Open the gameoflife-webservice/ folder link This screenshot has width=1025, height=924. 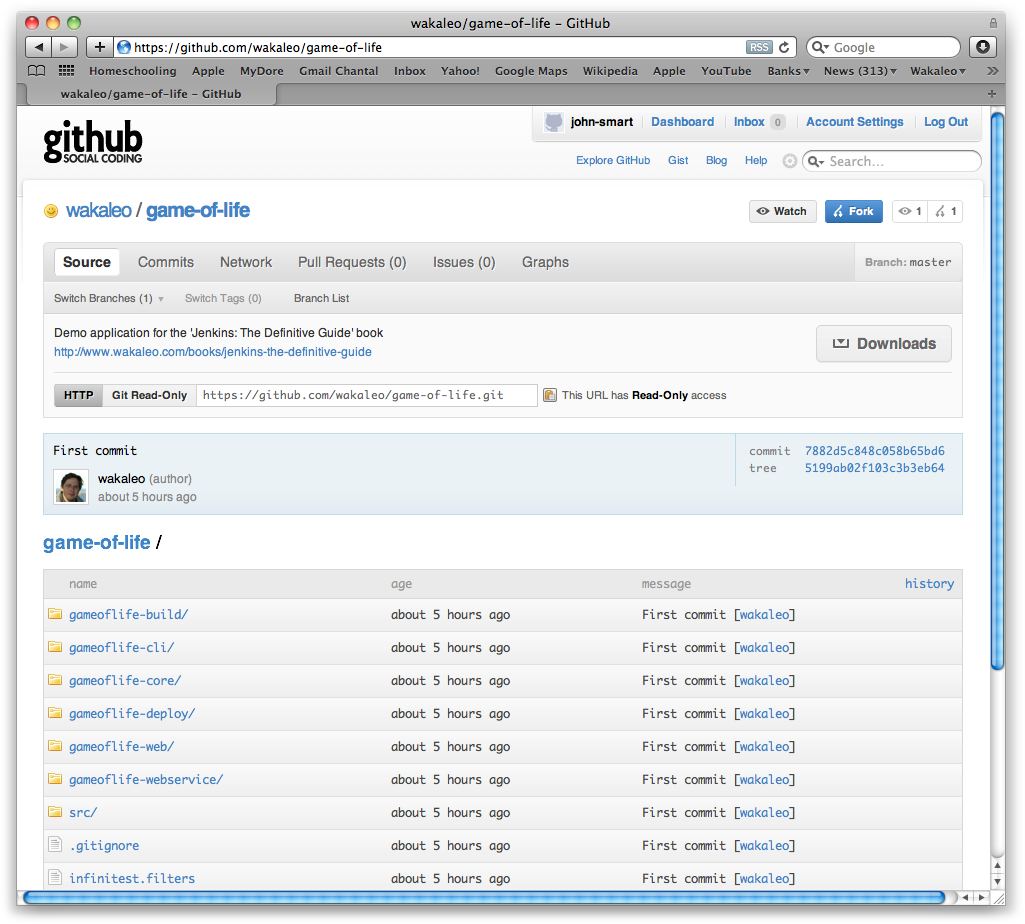coord(146,779)
